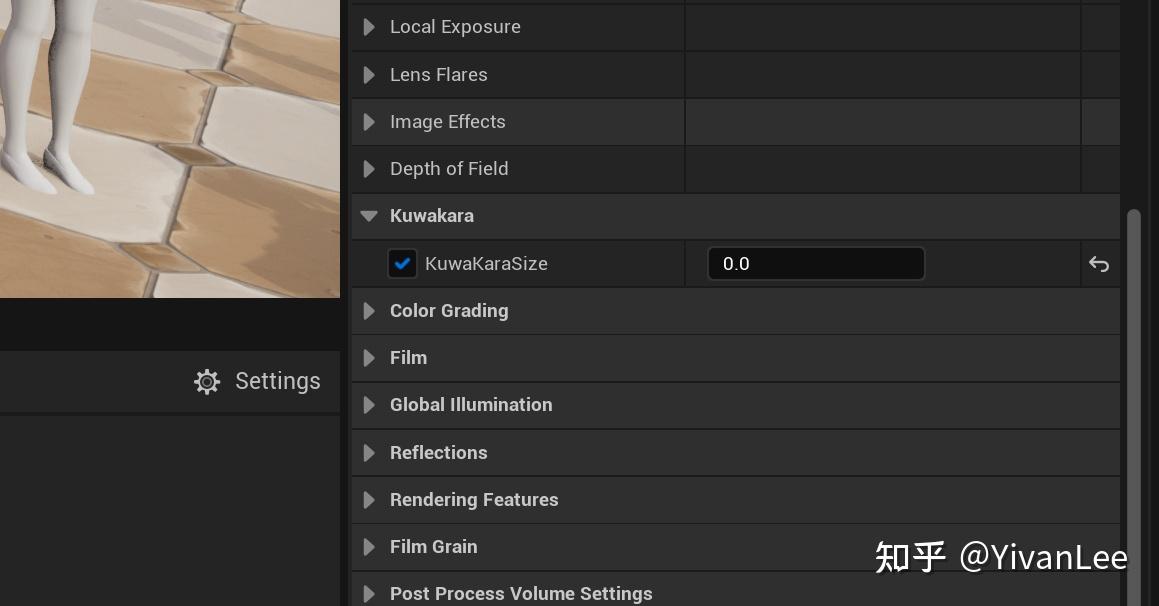Expand the Lens Flares section

pos(369,74)
